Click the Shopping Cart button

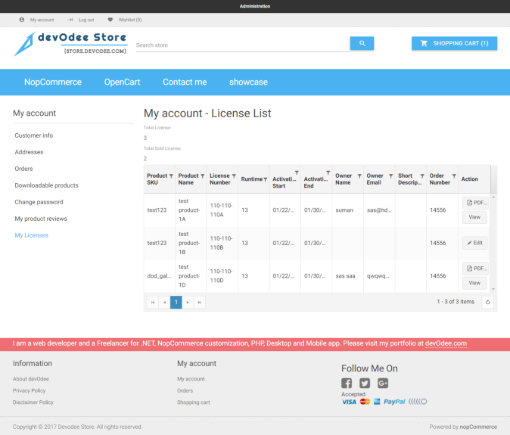pos(454,43)
